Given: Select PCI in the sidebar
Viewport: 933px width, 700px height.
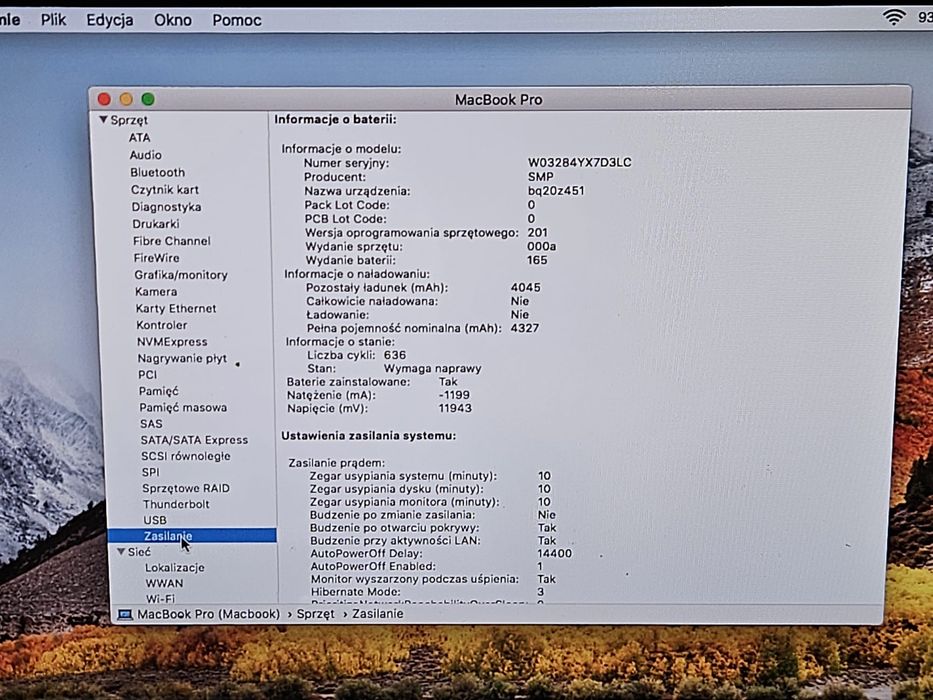Looking at the screenshot, I should tap(148, 374).
